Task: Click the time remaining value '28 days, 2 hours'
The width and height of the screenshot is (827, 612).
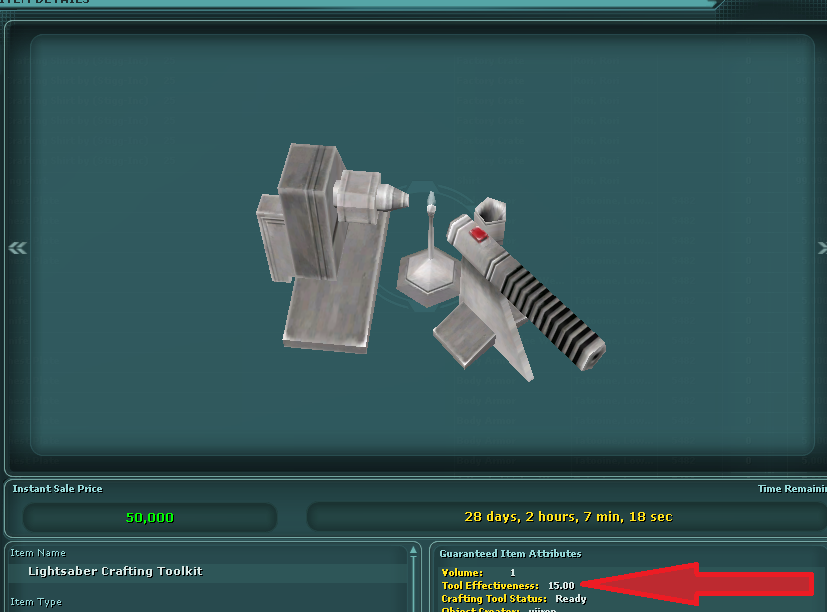Action: [x=568, y=517]
